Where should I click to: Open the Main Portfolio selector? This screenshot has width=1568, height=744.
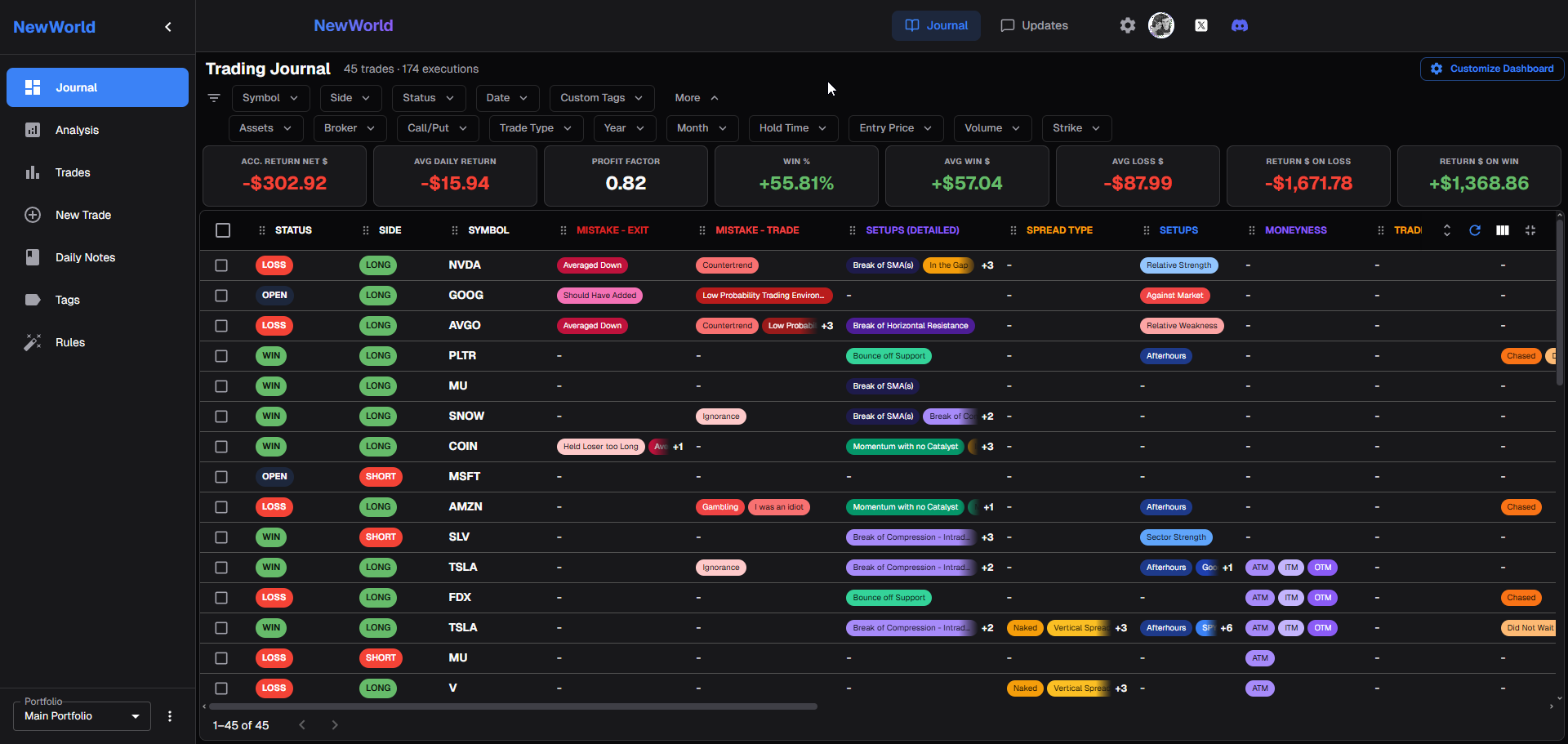[81, 716]
